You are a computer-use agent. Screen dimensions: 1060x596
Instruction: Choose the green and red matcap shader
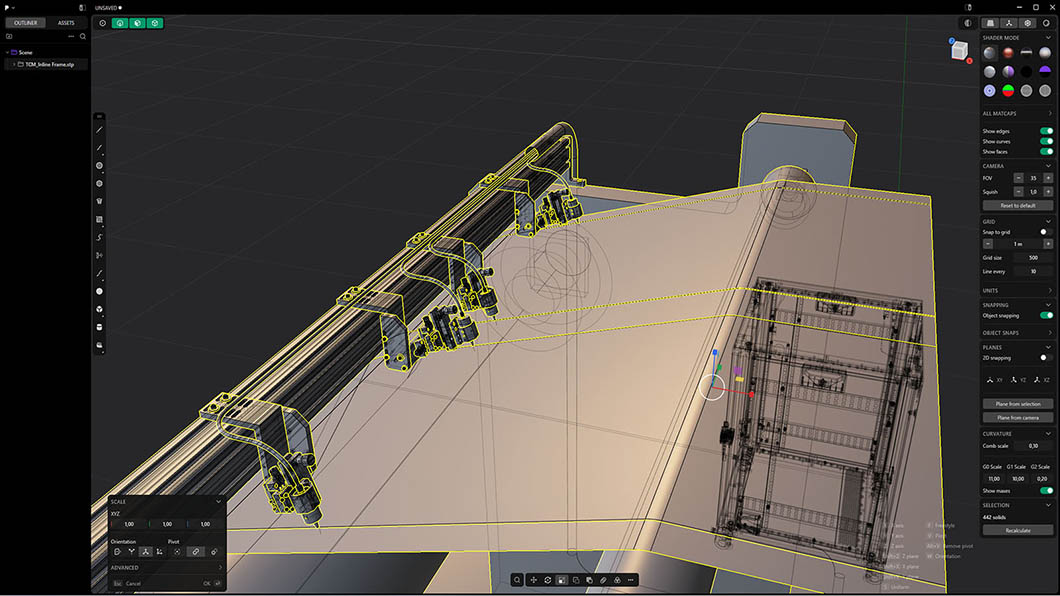pos(1008,91)
